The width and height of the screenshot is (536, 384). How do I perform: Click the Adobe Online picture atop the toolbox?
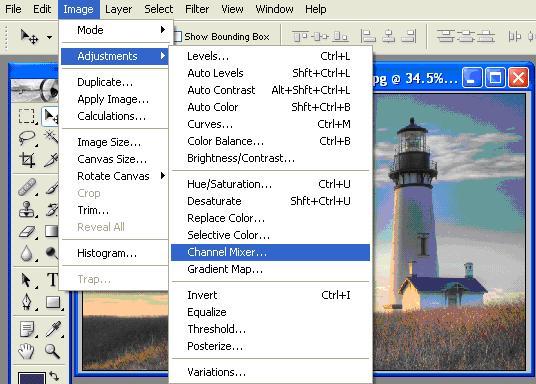tap(34, 90)
